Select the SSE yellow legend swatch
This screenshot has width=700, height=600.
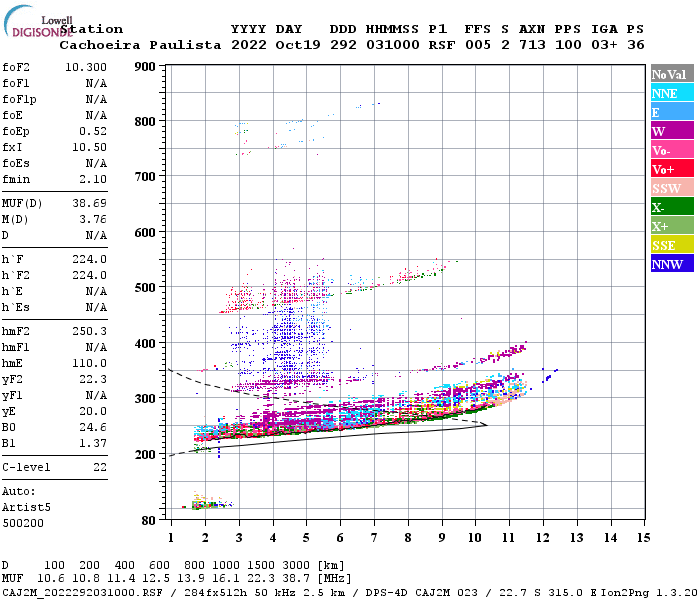point(672,245)
